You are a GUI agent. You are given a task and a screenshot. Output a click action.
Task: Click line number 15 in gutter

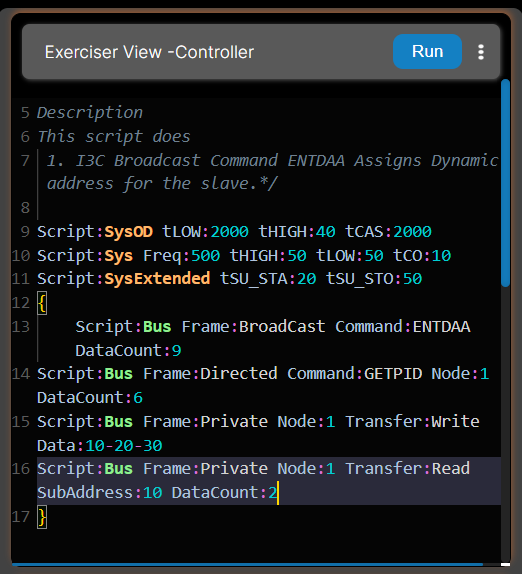click(20, 422)
